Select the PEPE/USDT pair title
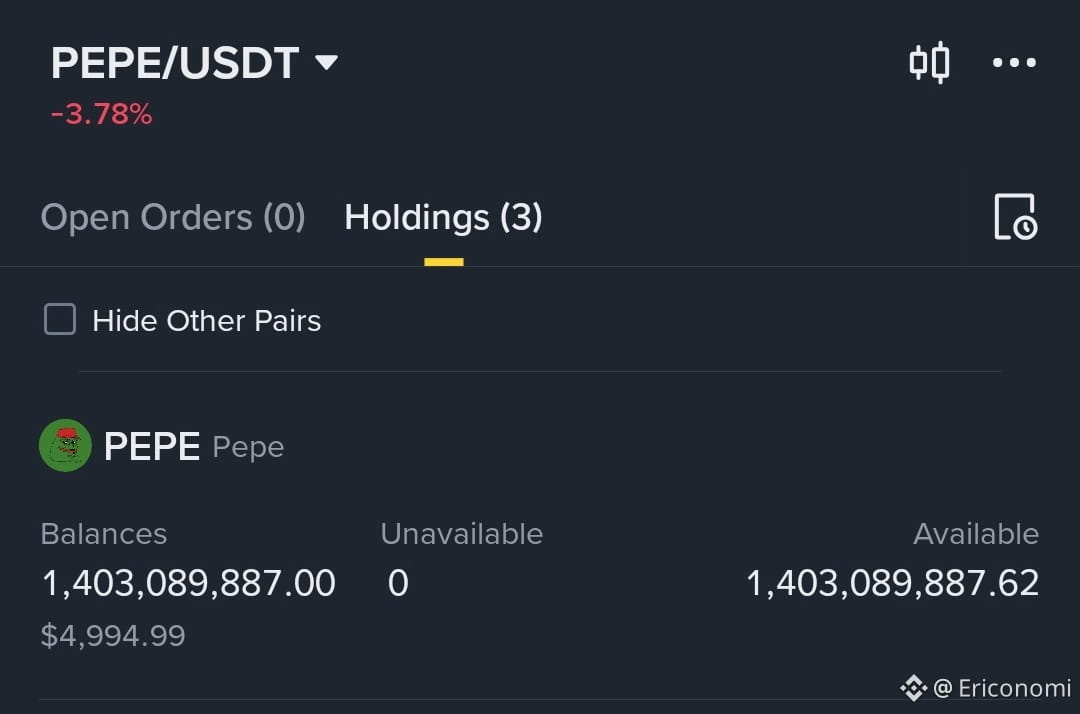1080x714 pixels. 175,63
